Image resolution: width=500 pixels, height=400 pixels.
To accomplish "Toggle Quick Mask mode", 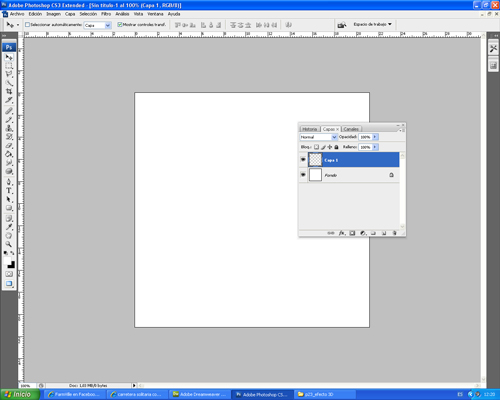I will [x=9, y=274].
